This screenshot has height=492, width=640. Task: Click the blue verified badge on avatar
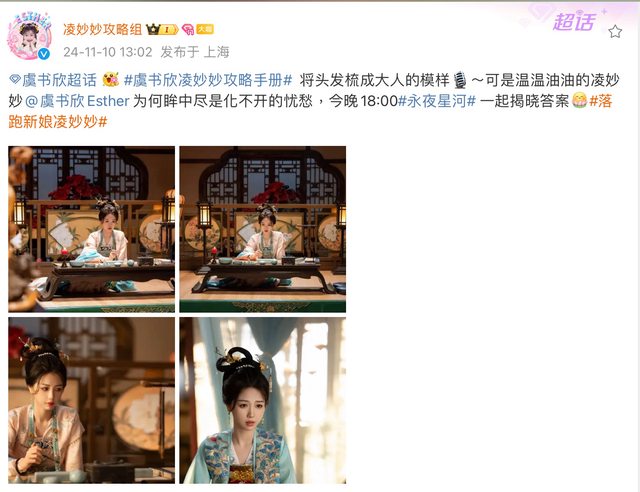(44, 53)
